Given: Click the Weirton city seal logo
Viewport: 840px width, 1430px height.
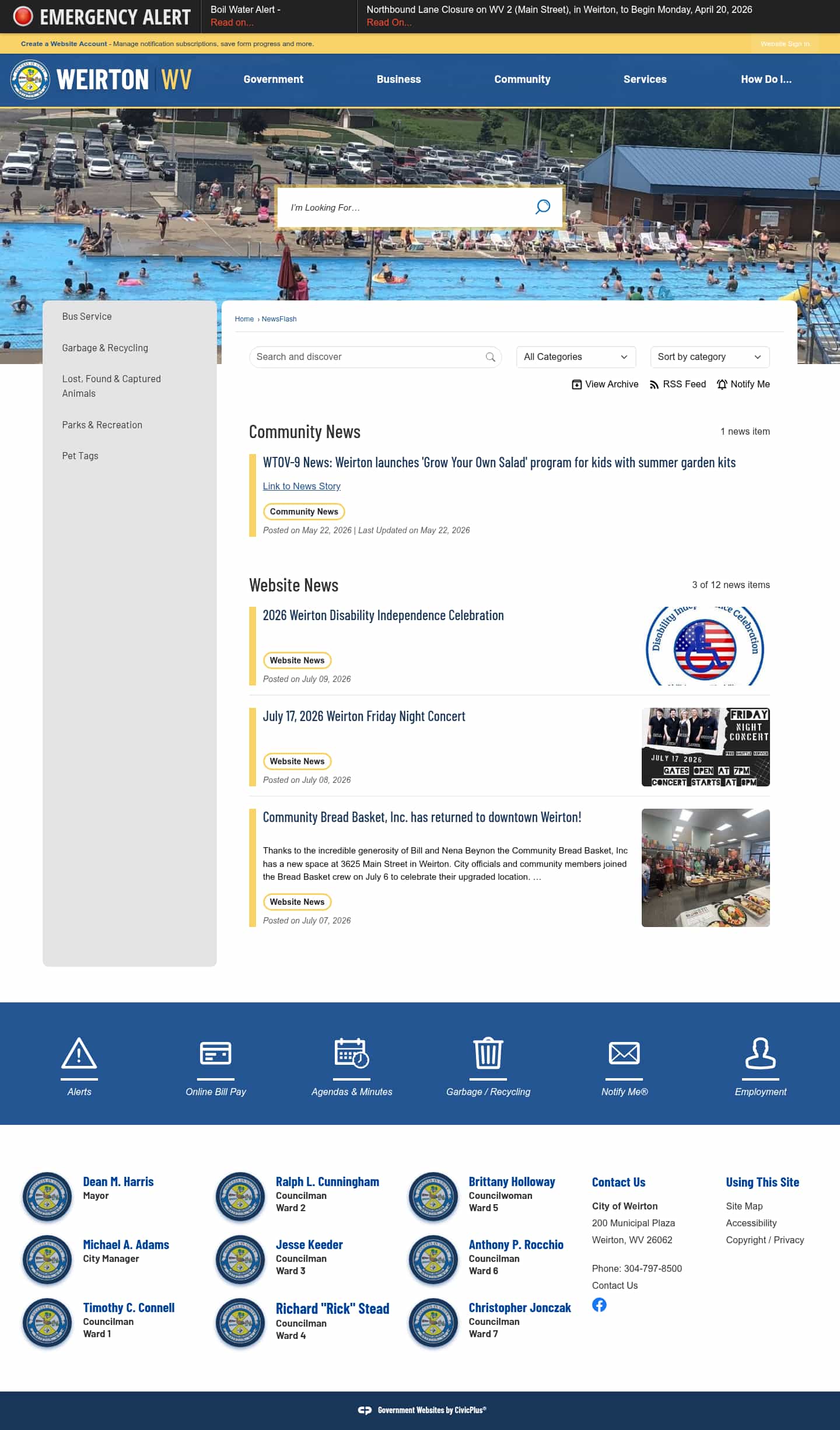Looking at the screenshot, I should point(30,79).
